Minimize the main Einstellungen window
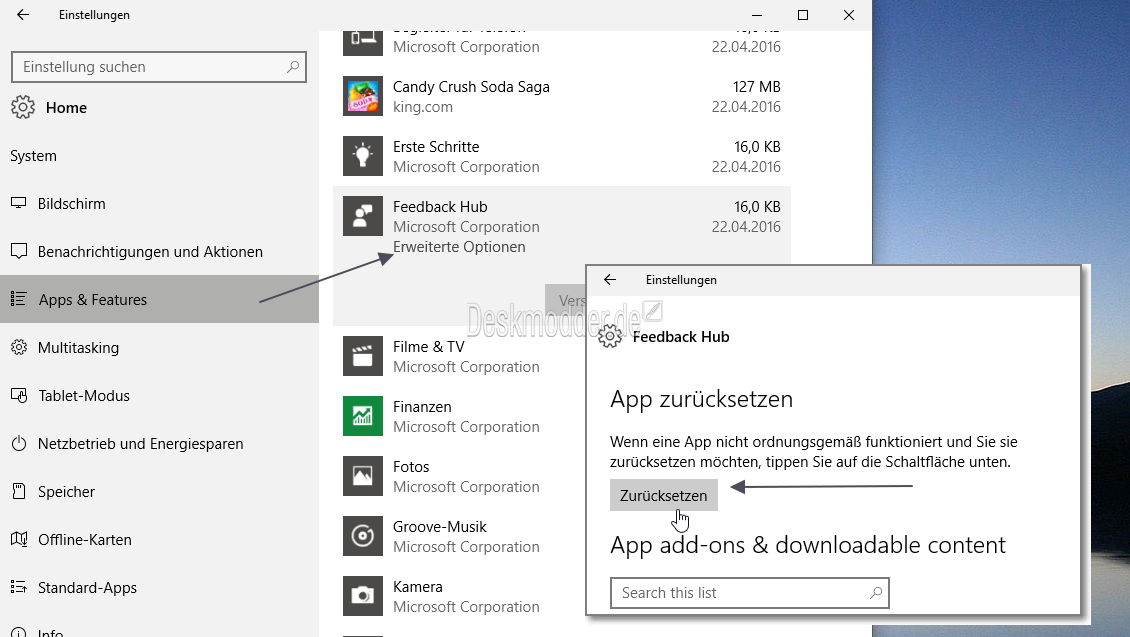This screenshot has height=637, width=1130. (757, 14)
